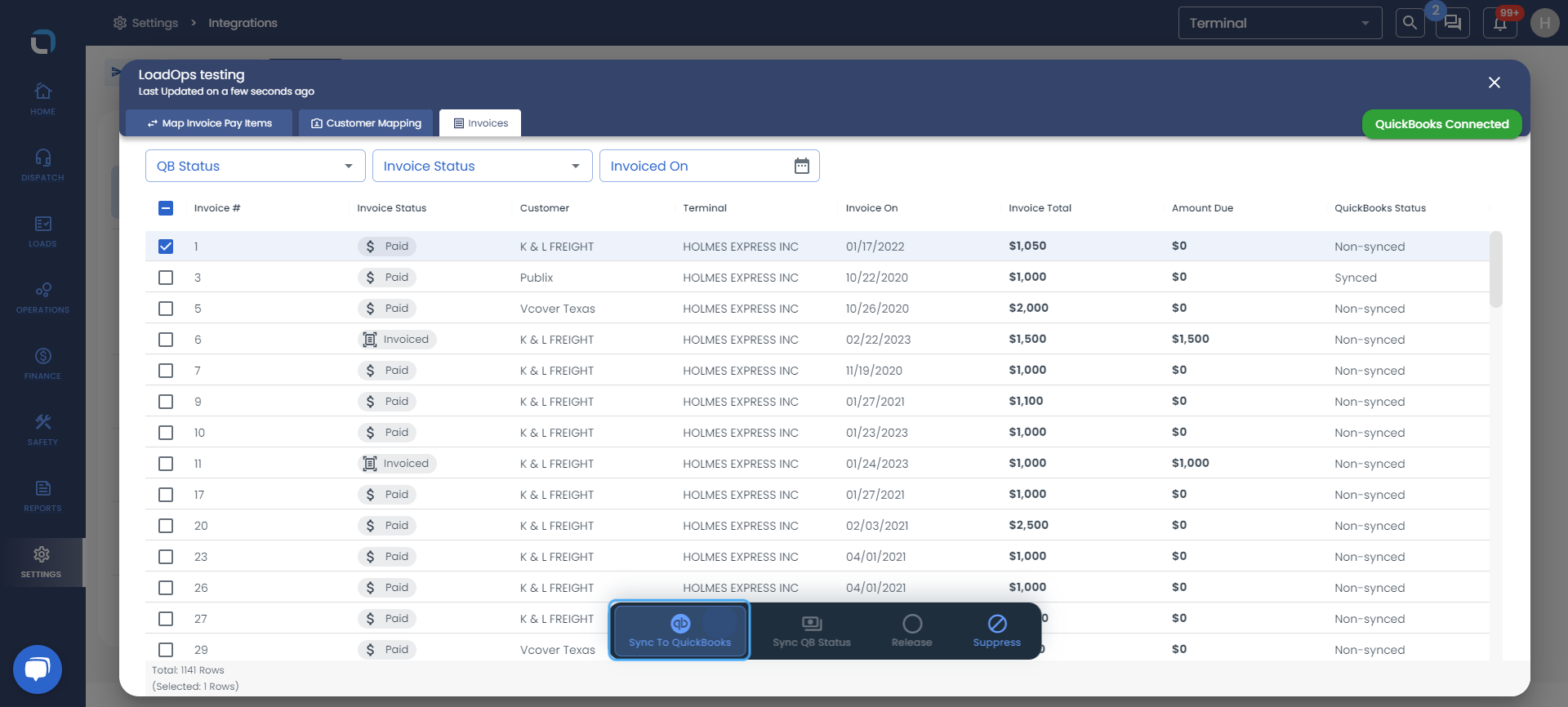Open the support chat bubble
Viewport: 1568px width, 707px height.
tap(38, 669)
